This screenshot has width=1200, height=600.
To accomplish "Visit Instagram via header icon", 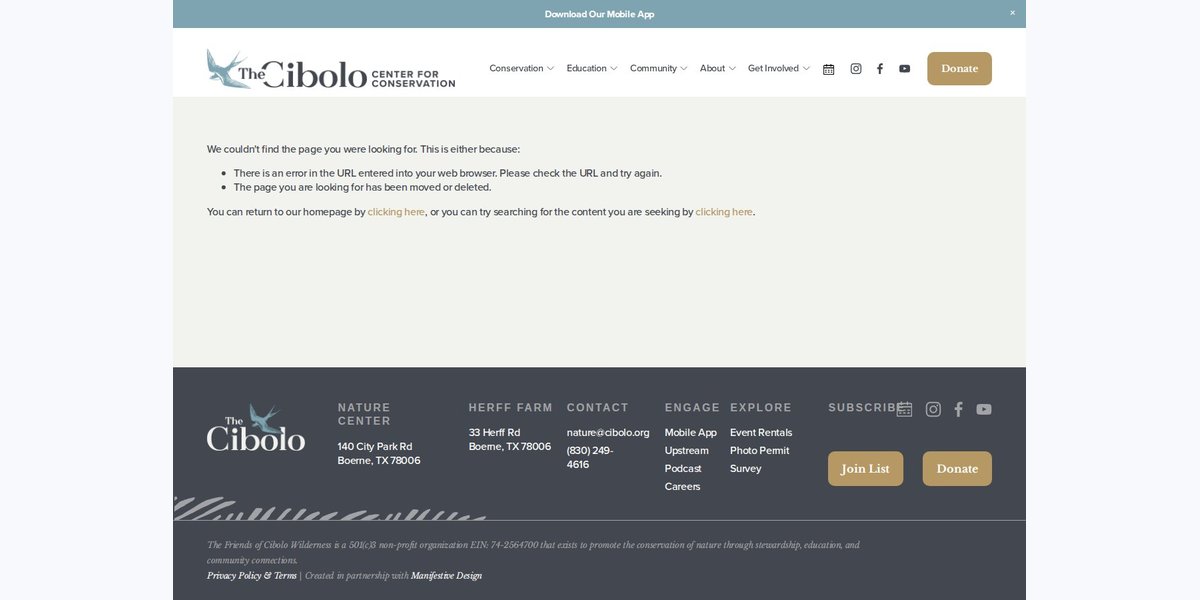I will 856,69.
